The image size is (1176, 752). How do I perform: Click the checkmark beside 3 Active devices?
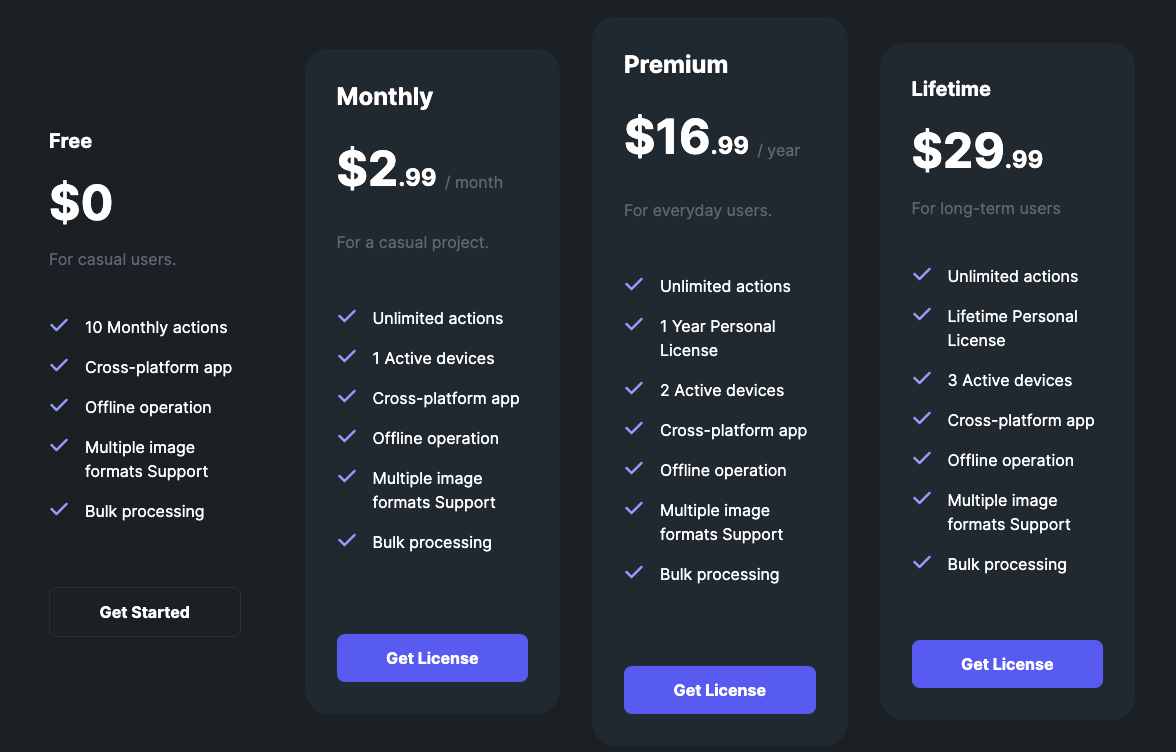coord(921,379)
